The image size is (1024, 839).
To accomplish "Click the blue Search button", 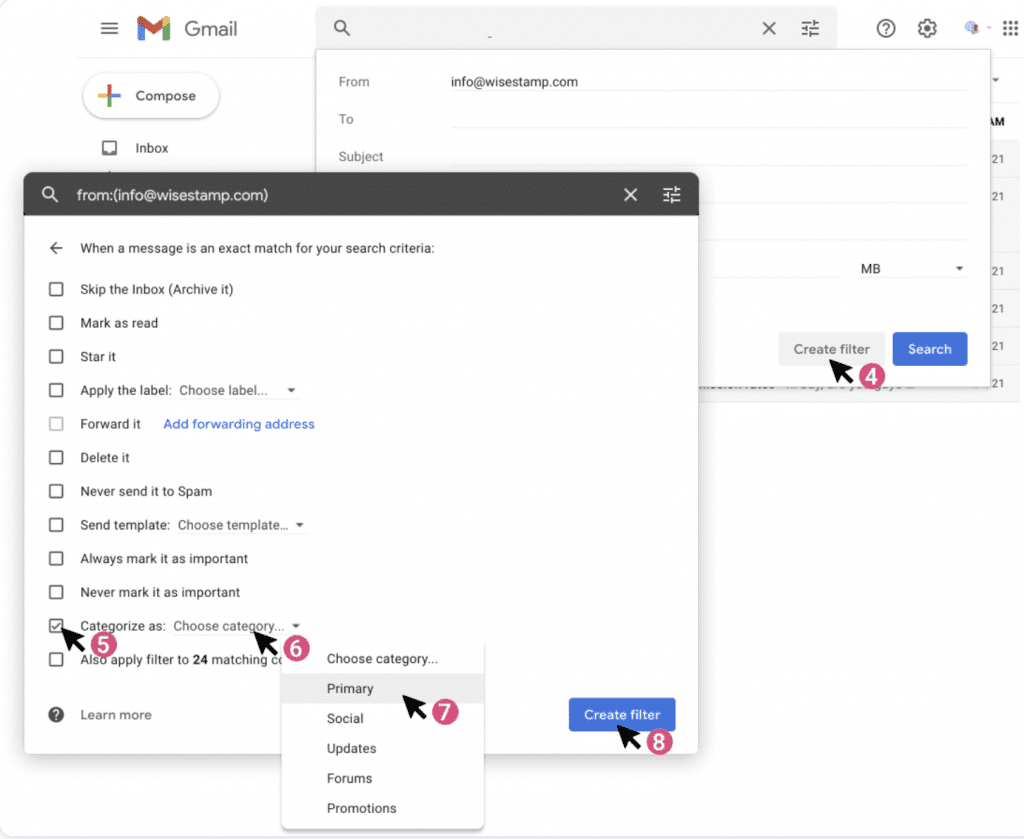I will click(x=929, y=349).
